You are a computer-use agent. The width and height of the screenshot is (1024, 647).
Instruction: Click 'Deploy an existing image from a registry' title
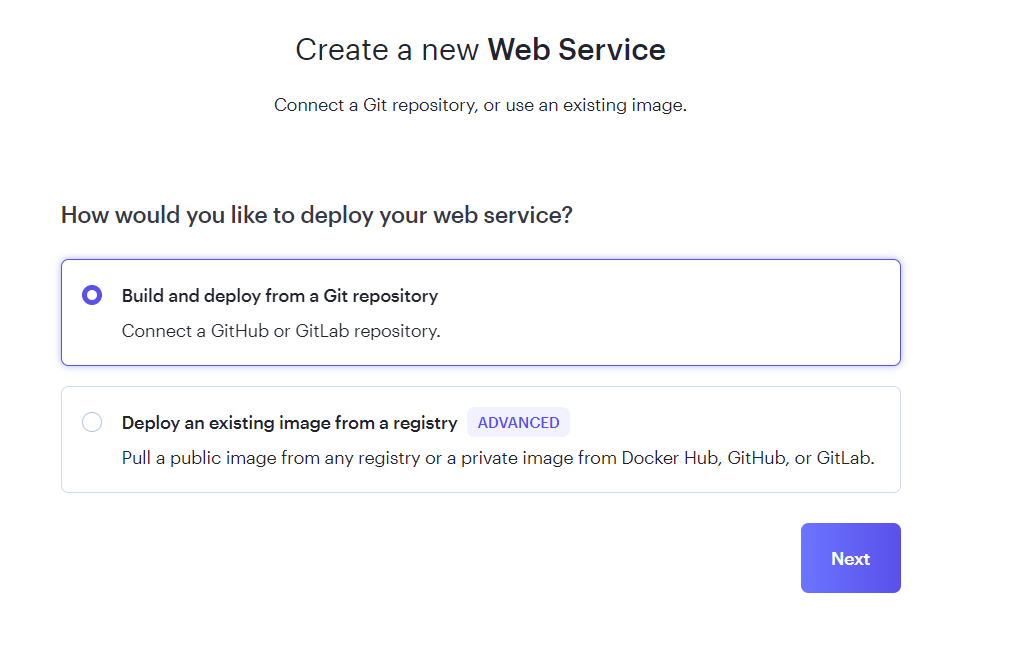(x=289, y=423)
